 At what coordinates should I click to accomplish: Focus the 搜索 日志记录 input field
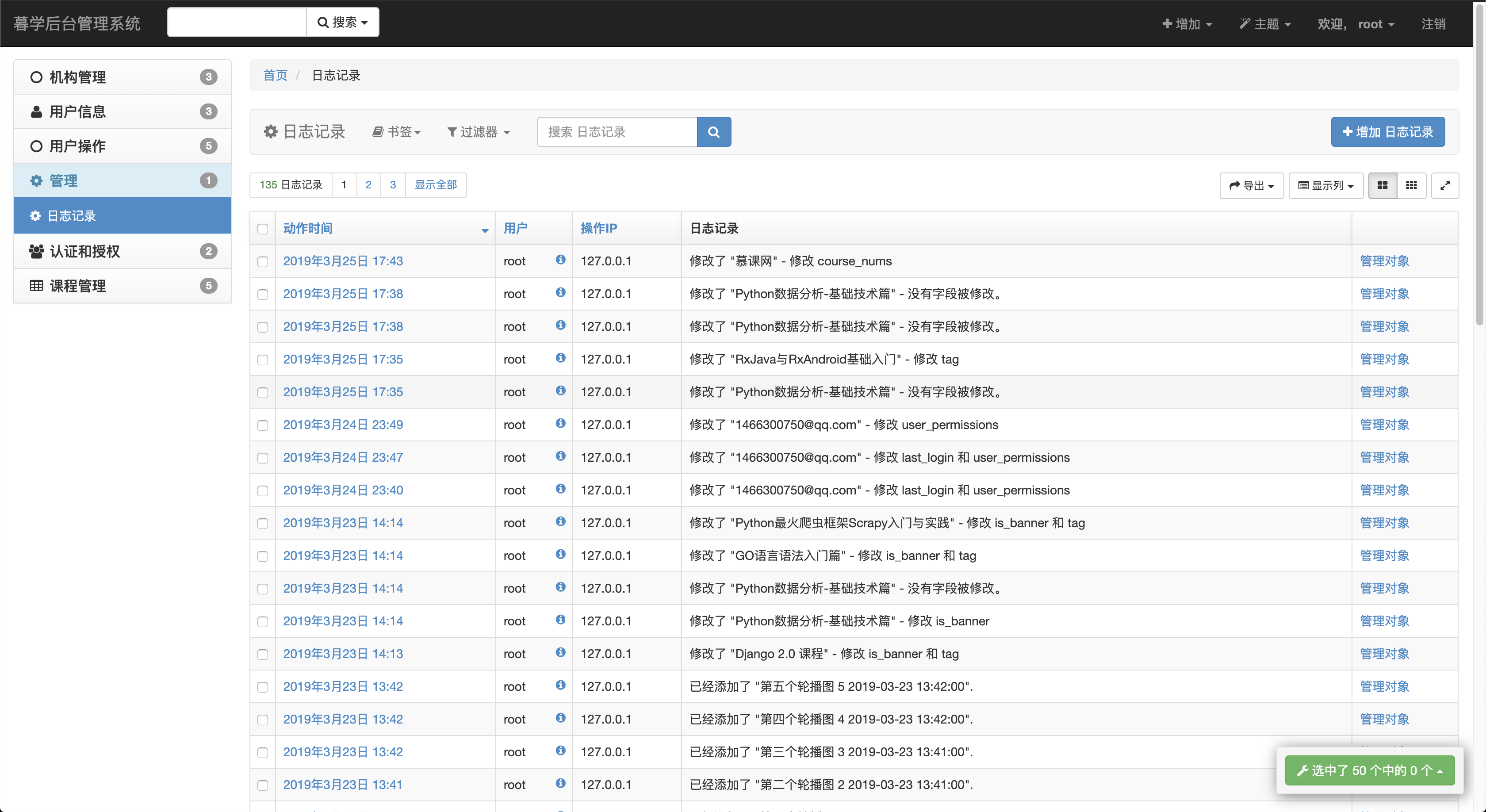coord(617,131)
